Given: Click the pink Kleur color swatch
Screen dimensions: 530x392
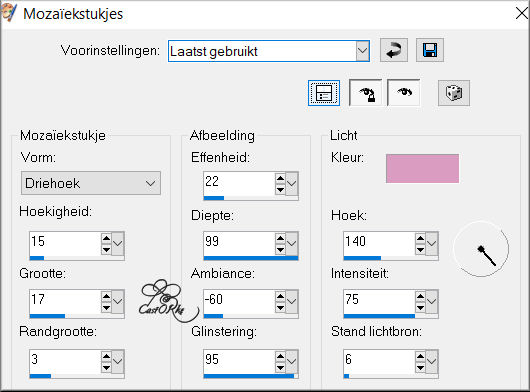Looking at the screenshot, I should (423, 168).
